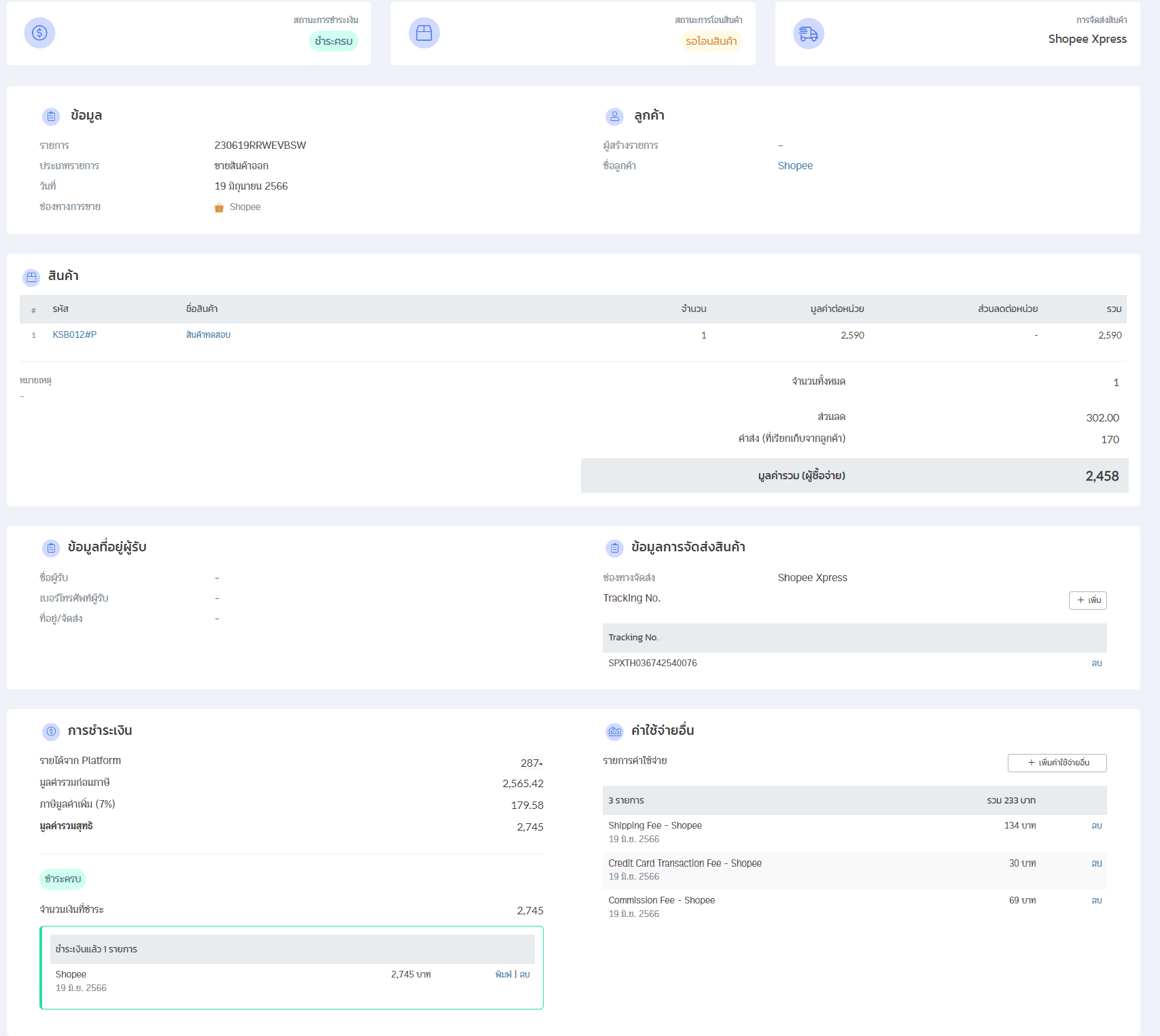The image size is (1160, 1036).
Task: Click order number 230619RRWEVBSW
Action: pyautogui.click(x=260, y=145)
